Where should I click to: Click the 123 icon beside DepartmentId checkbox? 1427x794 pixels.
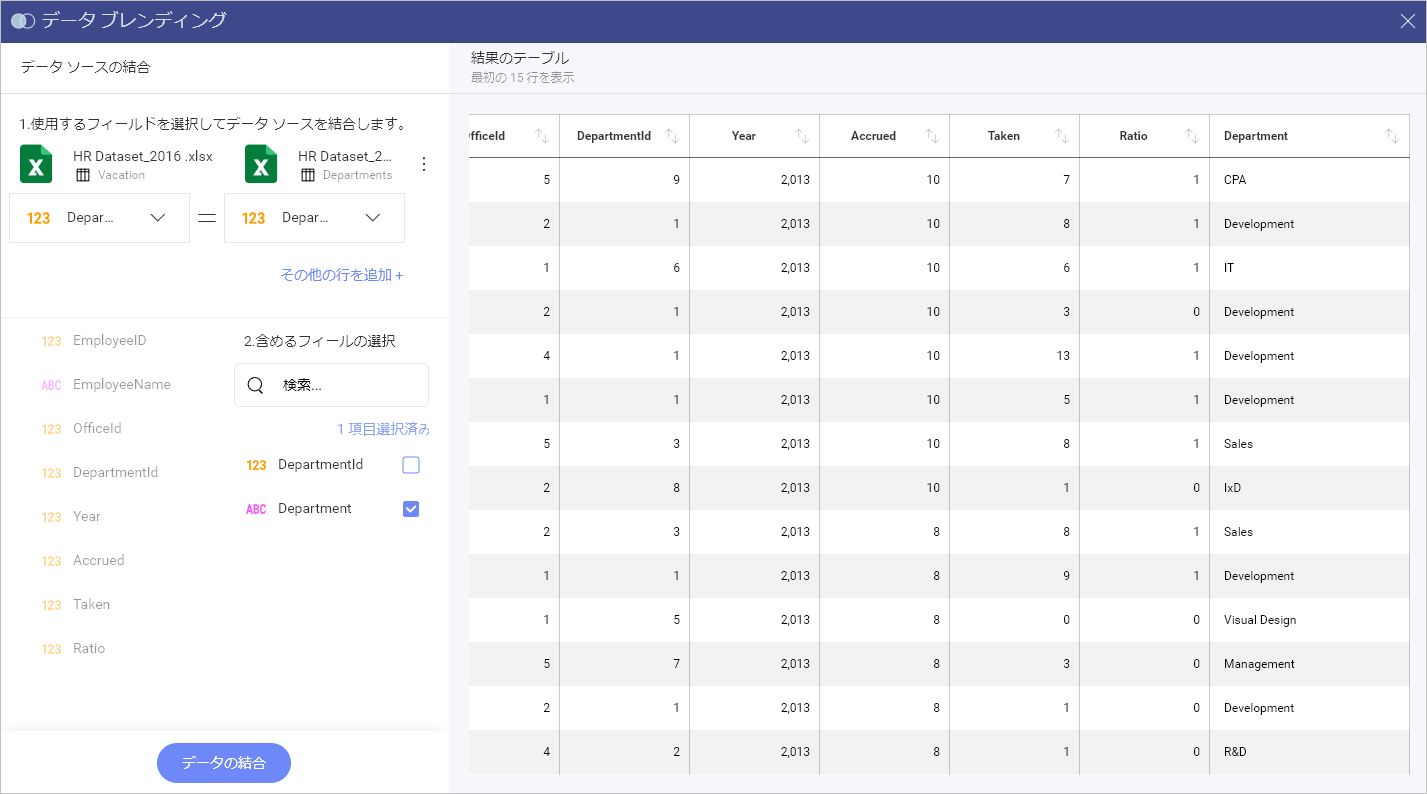(256, 465)
